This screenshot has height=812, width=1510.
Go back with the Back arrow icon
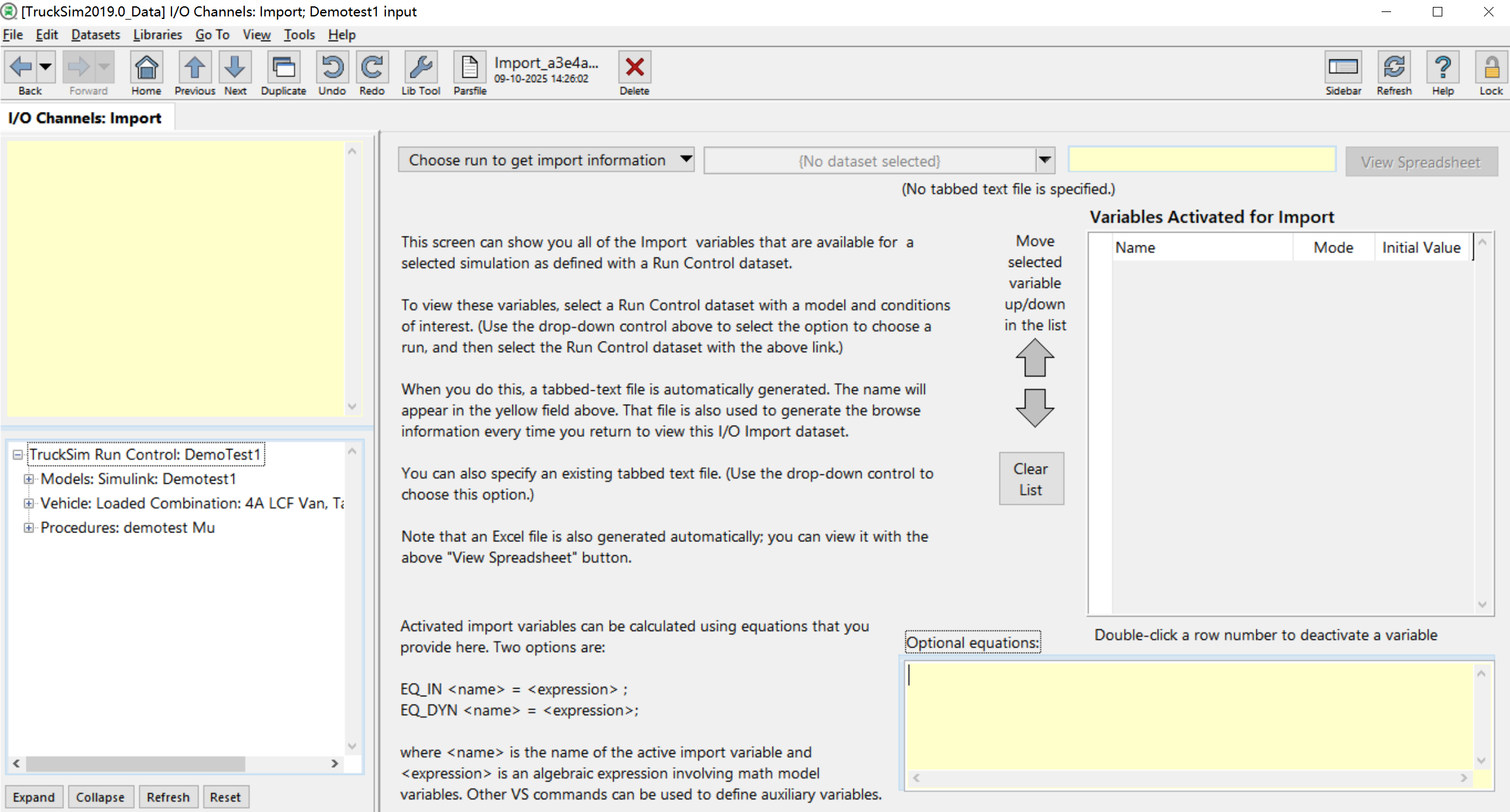click(21, 66)
